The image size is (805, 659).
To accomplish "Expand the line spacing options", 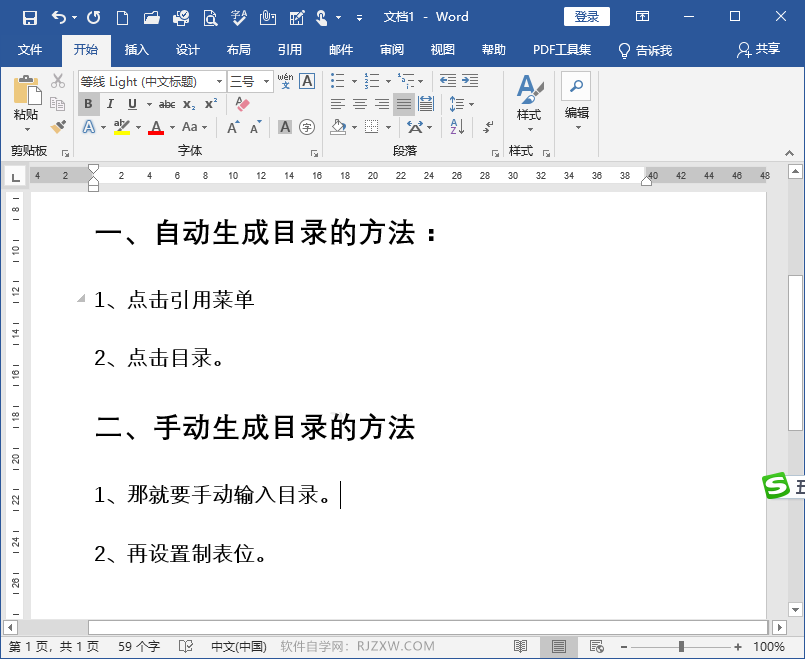I will pyautogui.click(x=462, y=103).
